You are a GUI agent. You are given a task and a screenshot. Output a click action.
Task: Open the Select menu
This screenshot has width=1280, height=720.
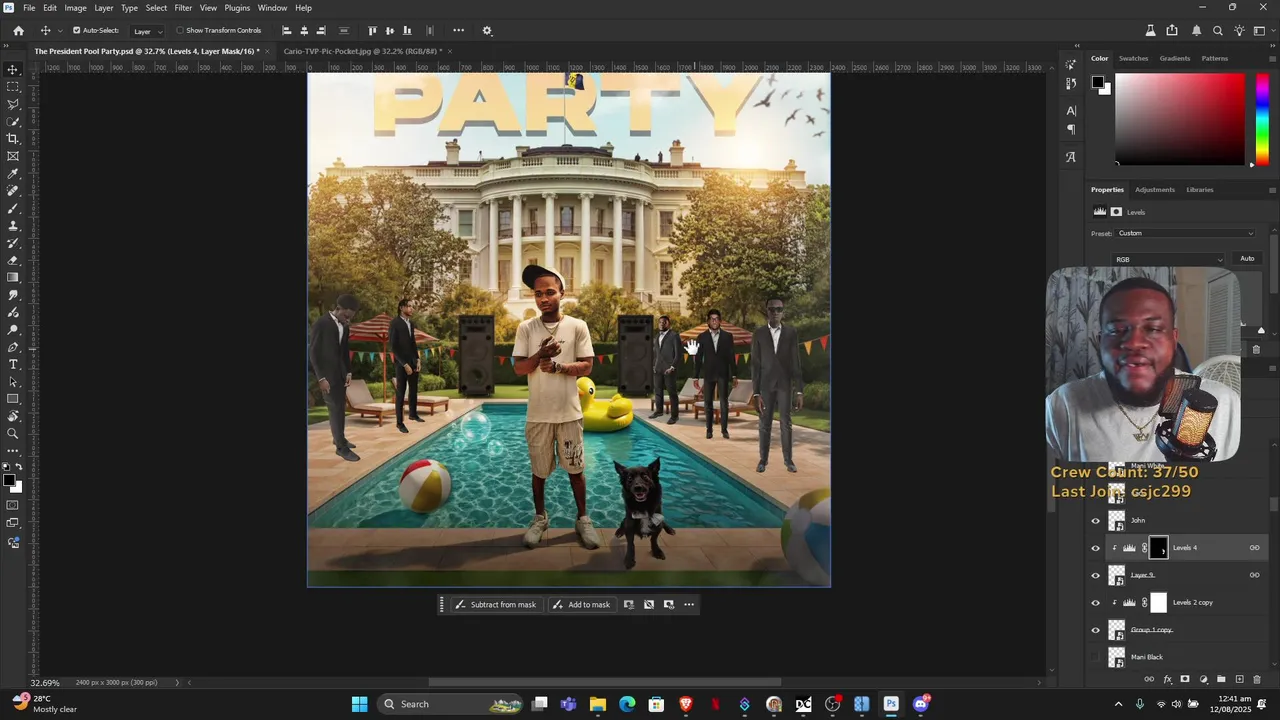(x=156, y=8)
